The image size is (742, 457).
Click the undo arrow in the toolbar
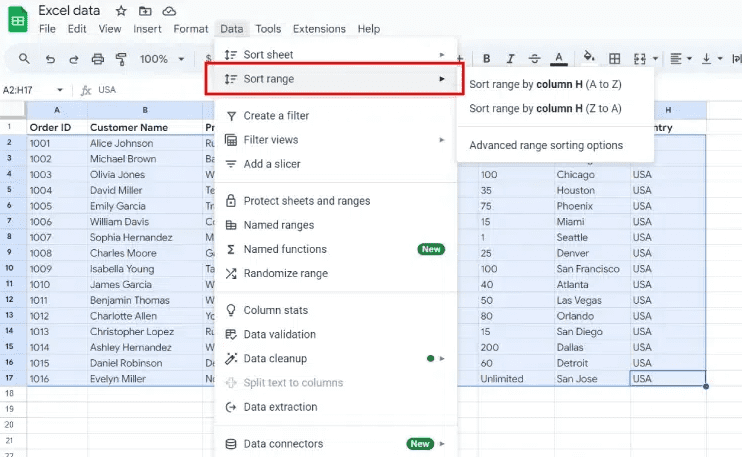tap(50, 59)
